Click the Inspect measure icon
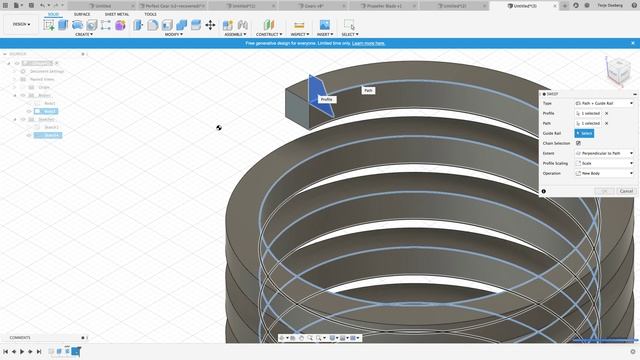Image resolution: width=640 pixels, height=360 pixels. 299,25
